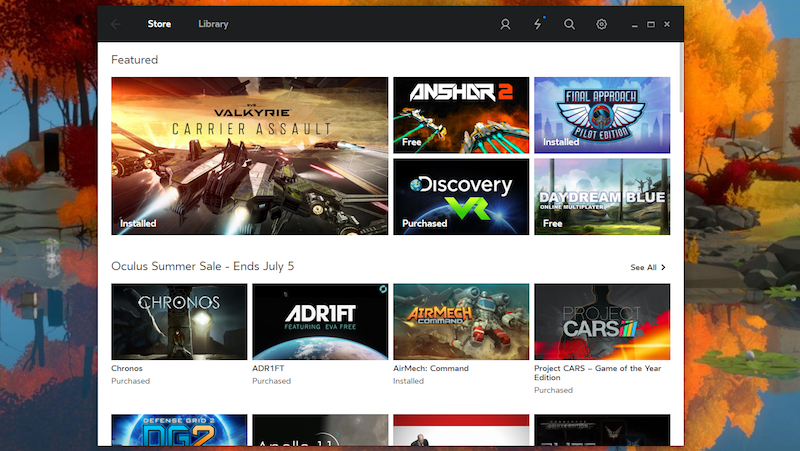The width and height of the screenshot is (800, 451).
Task: Click Purchased label on Discovery VR
Action: pos(424,223)
